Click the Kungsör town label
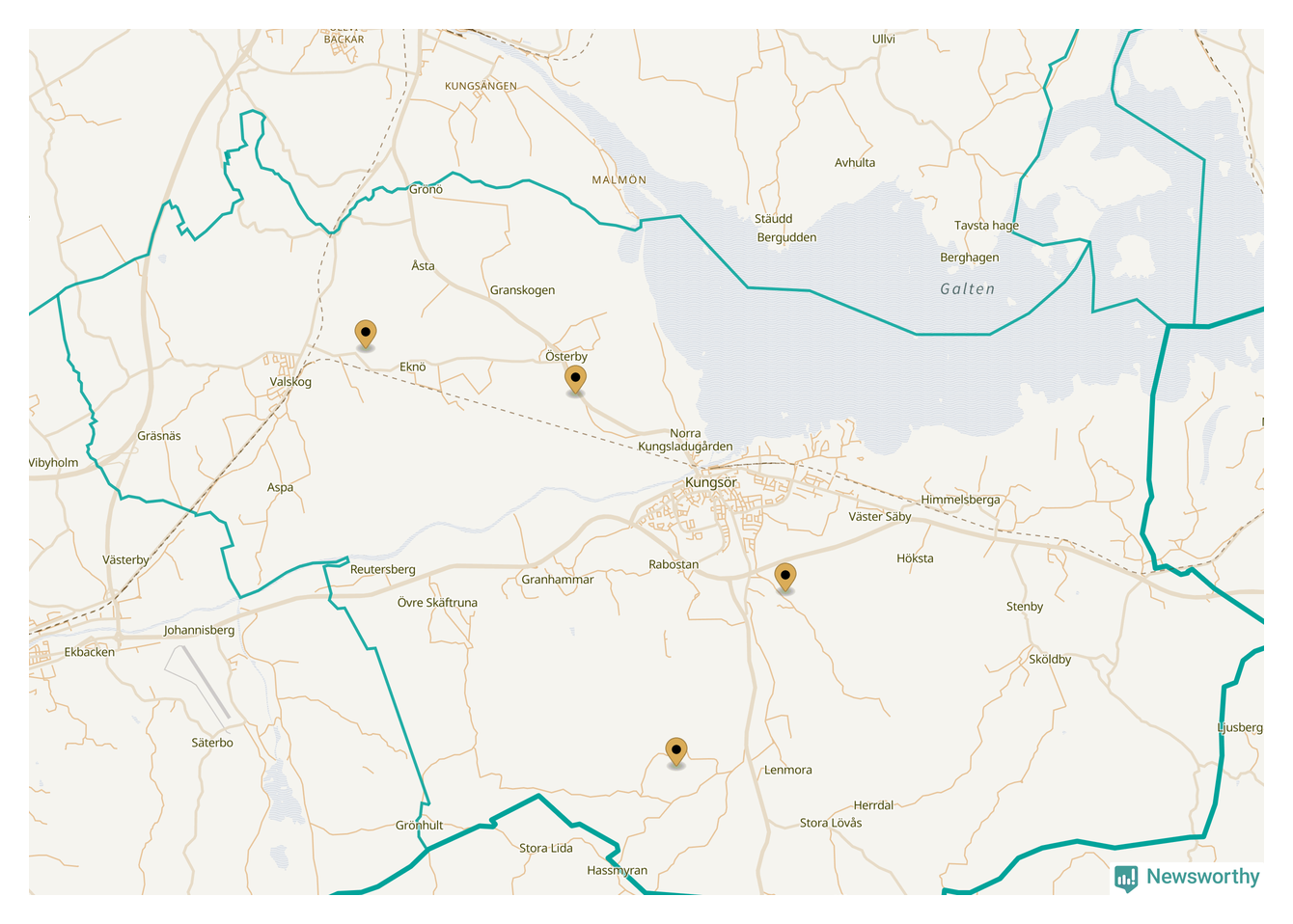The height and width of the screenshot is (924, 1293). point(710,482)
